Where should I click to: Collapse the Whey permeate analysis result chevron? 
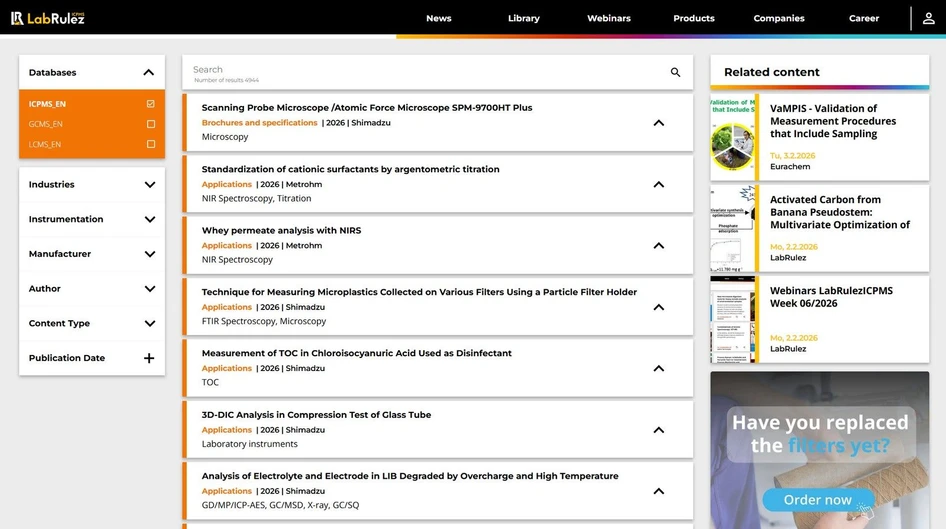coord(659,245)
